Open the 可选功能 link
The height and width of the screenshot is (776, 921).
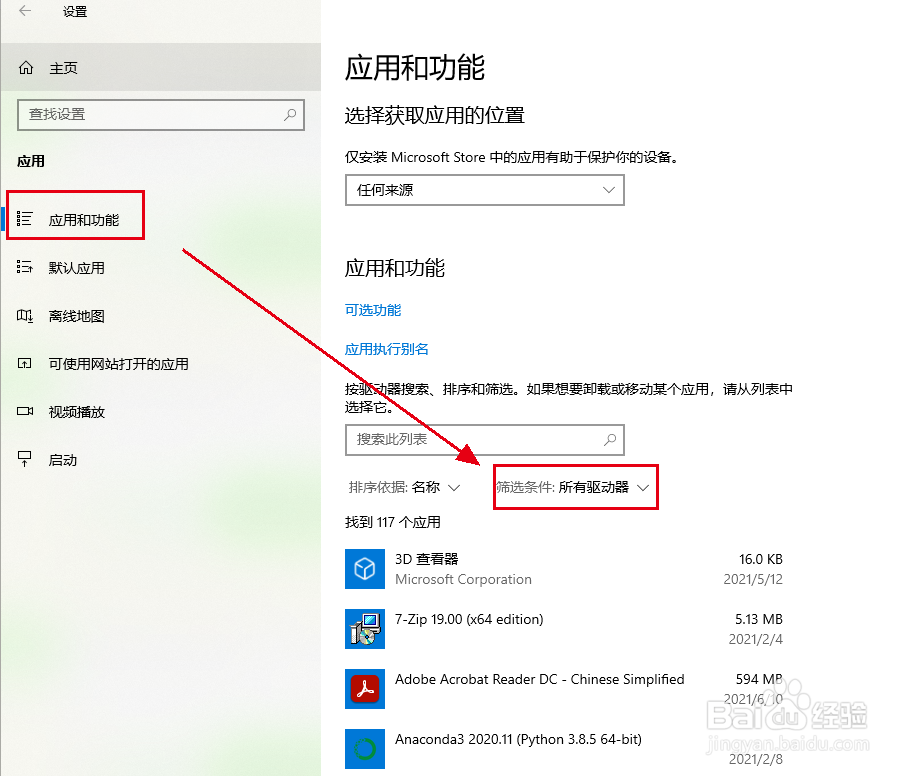[x=373, y=310]
